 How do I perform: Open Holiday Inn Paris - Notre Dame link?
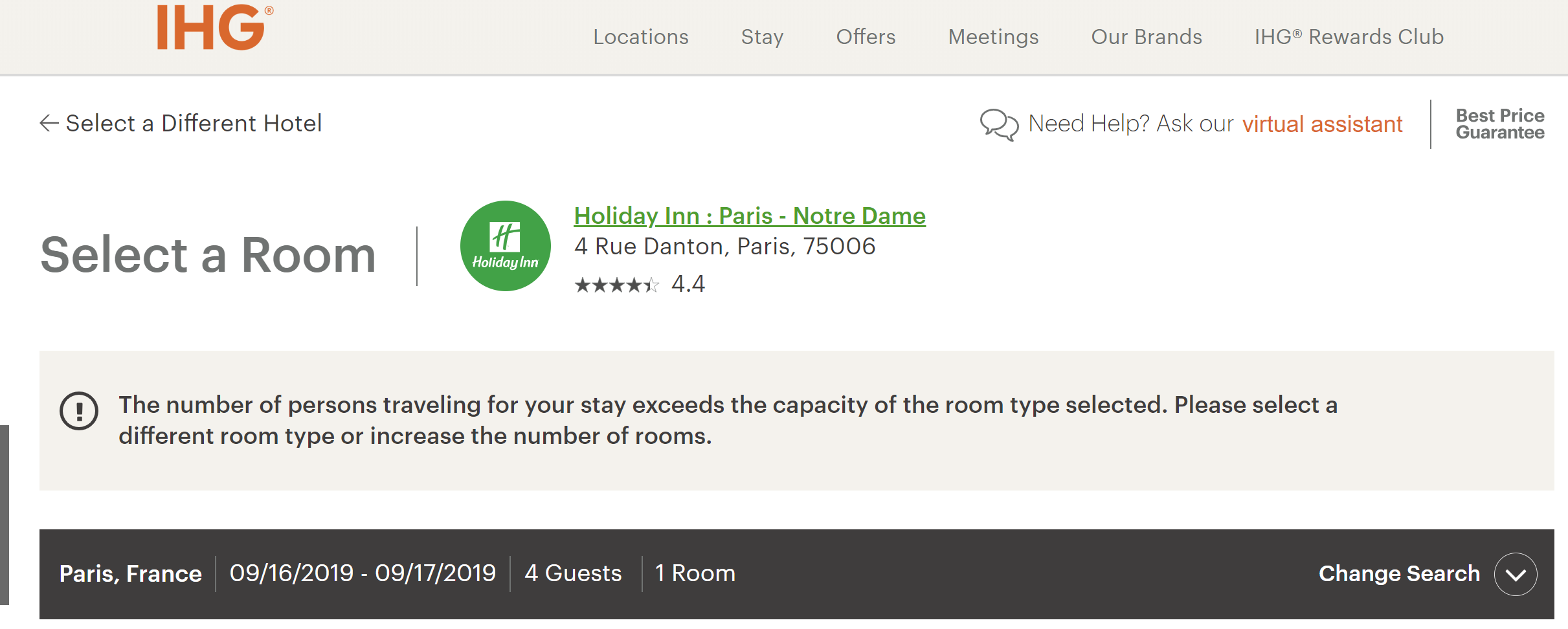[x=749, y=215]
